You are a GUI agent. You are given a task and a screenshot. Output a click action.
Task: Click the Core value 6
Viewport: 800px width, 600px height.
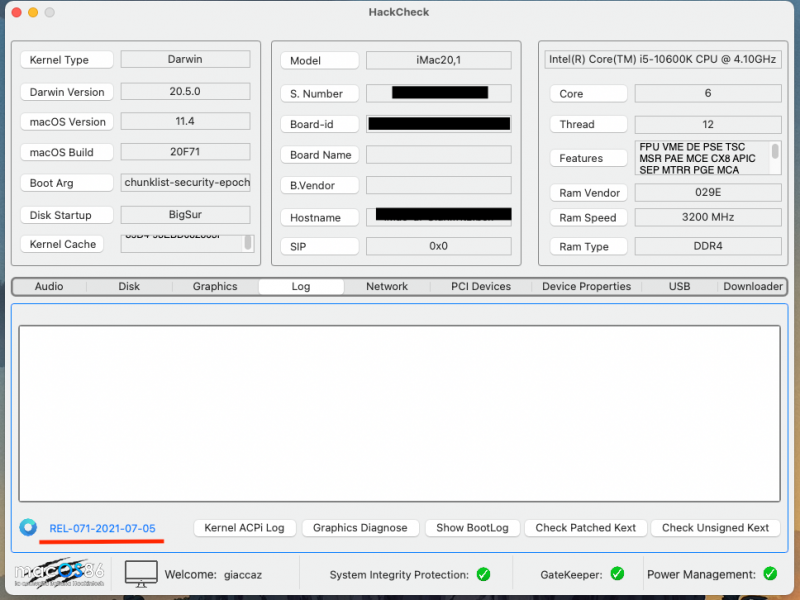pyautogui.click(x=708, y=93)
